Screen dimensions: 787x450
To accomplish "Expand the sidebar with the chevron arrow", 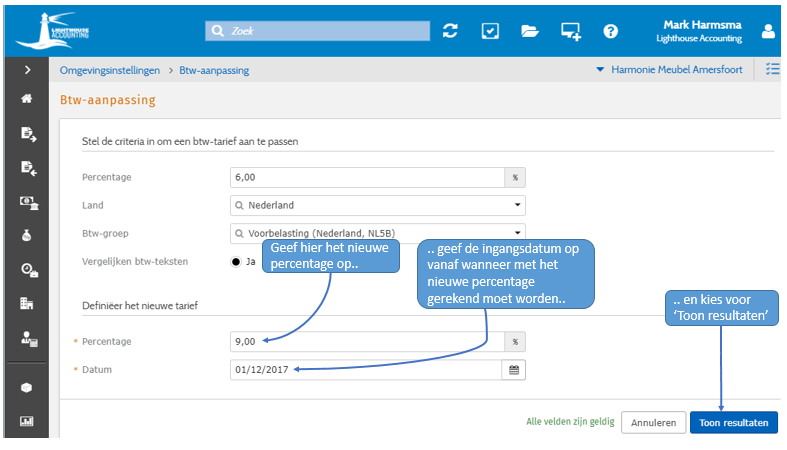I will pyautogui.click(x=27, y=70).
